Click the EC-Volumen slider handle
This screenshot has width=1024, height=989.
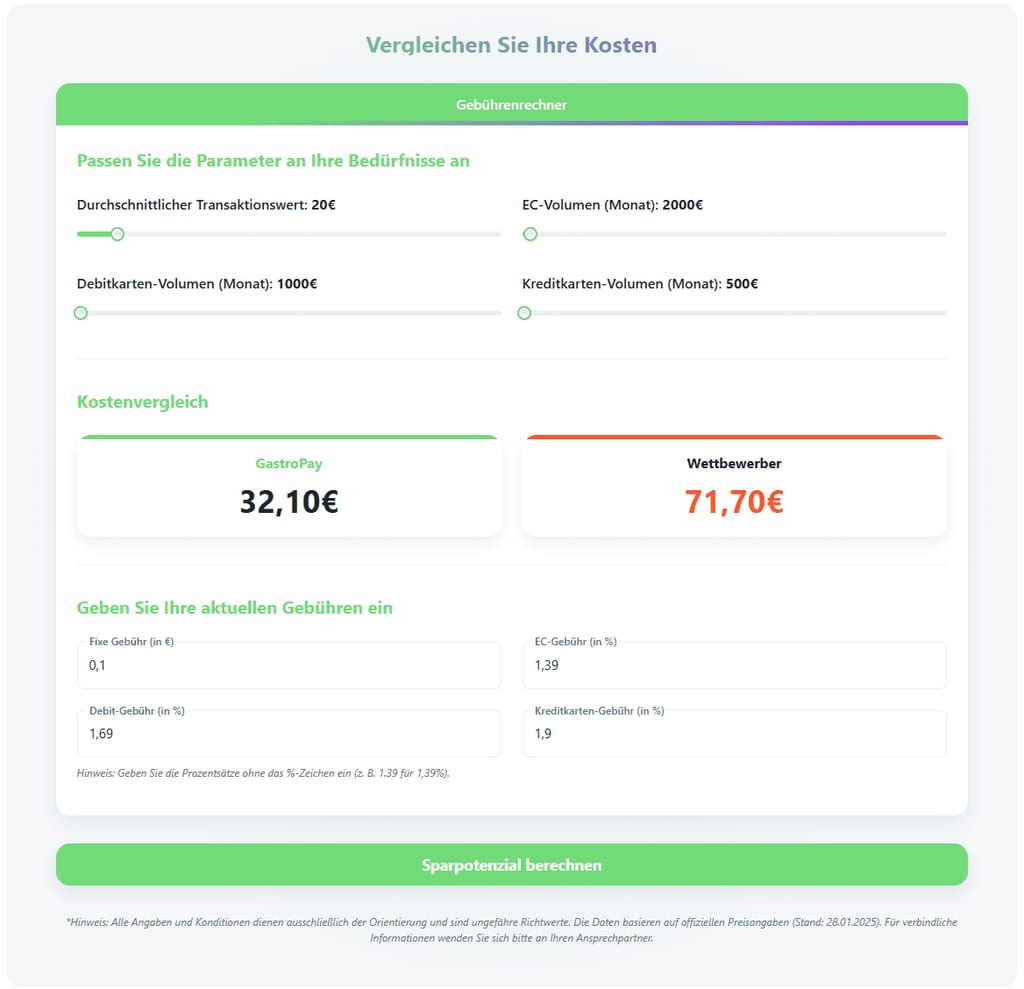coord(530,234)
